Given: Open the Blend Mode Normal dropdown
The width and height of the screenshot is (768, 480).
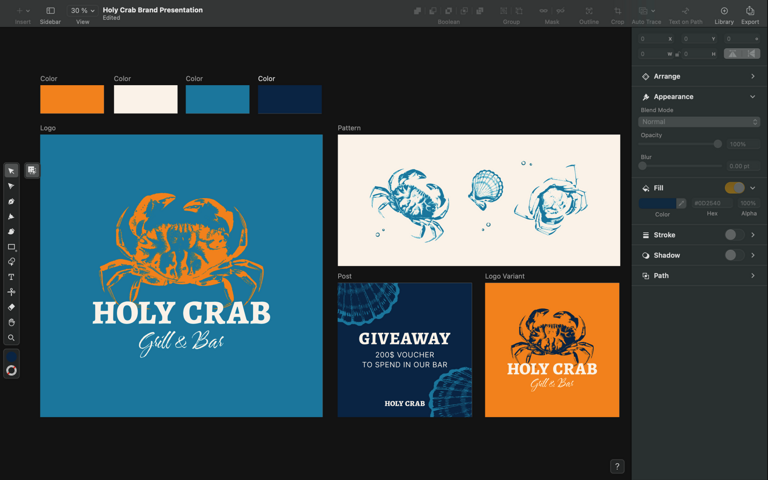Looking at the screenshot, I should [x=699, y=121].
